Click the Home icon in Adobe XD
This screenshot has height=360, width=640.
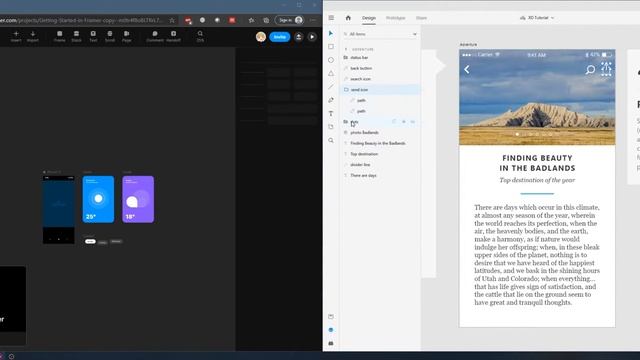tap(348, 18)
